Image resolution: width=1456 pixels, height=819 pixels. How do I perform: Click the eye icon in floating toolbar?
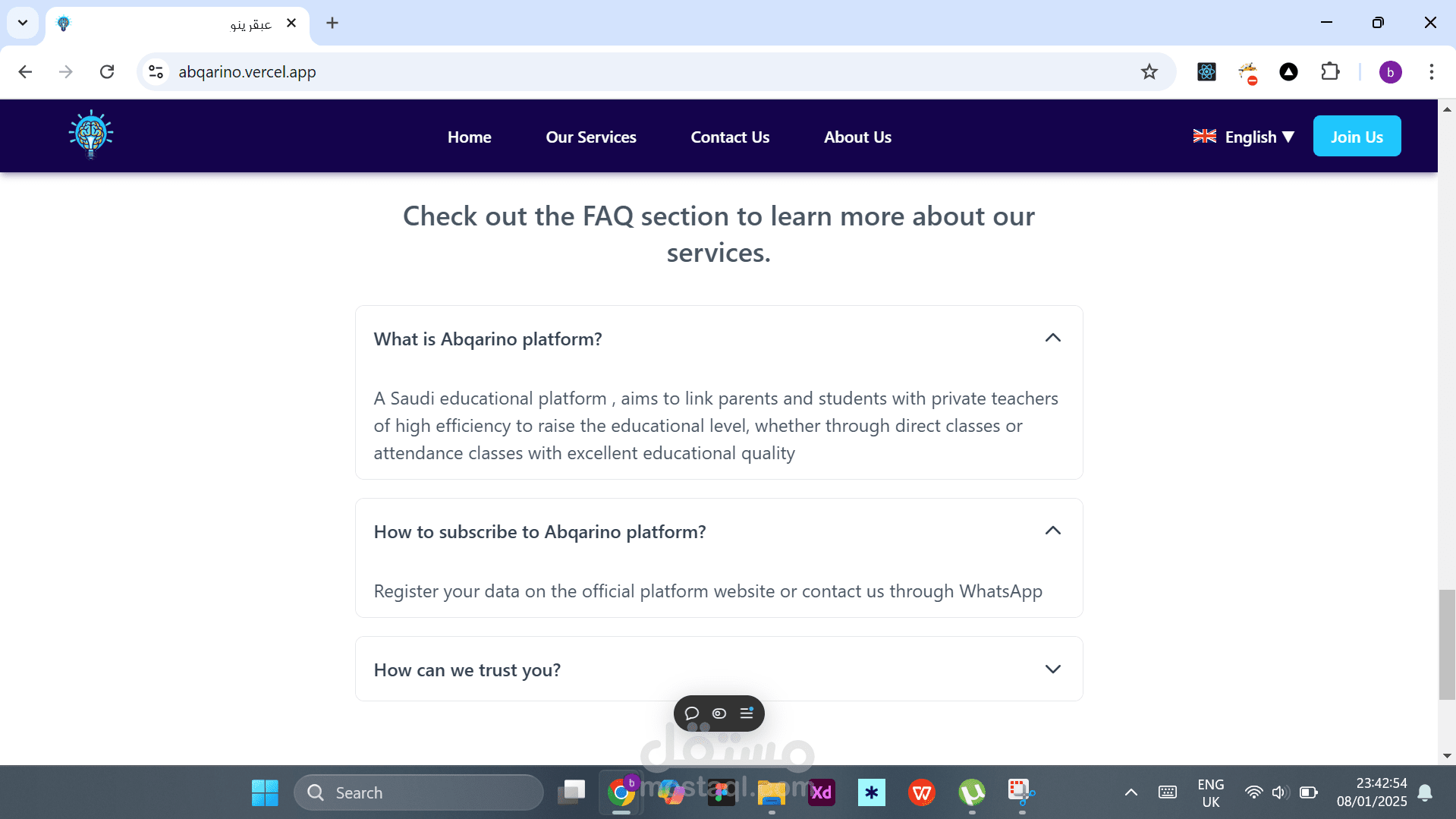[x=719, y=713]
